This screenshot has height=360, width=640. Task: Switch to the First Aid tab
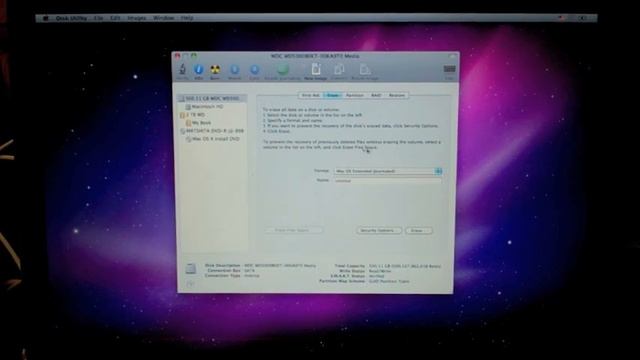point(311,95)
